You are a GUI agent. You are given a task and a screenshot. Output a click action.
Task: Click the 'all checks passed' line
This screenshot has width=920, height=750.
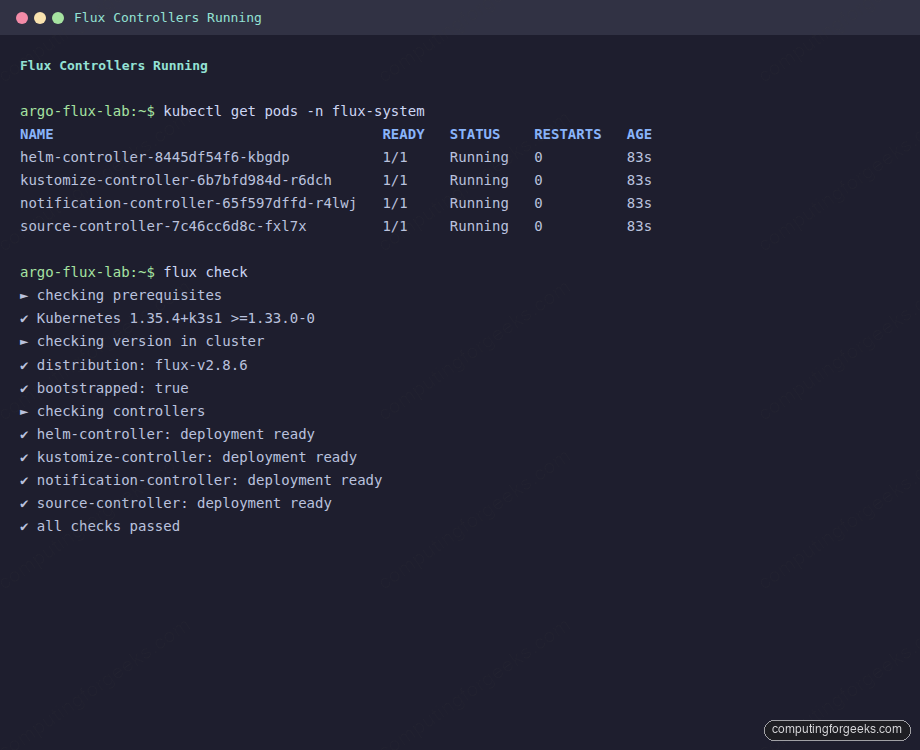pos(108,526)
